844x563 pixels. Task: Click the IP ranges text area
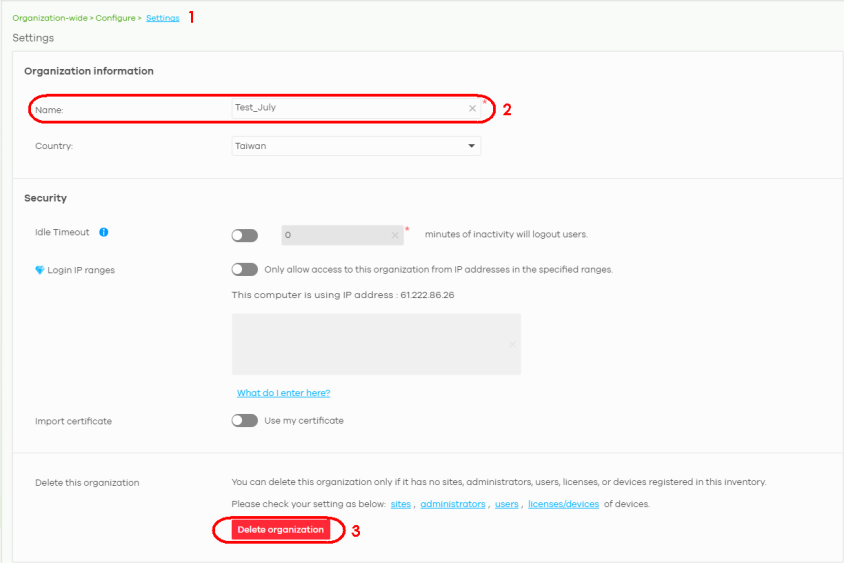point(375,344)
